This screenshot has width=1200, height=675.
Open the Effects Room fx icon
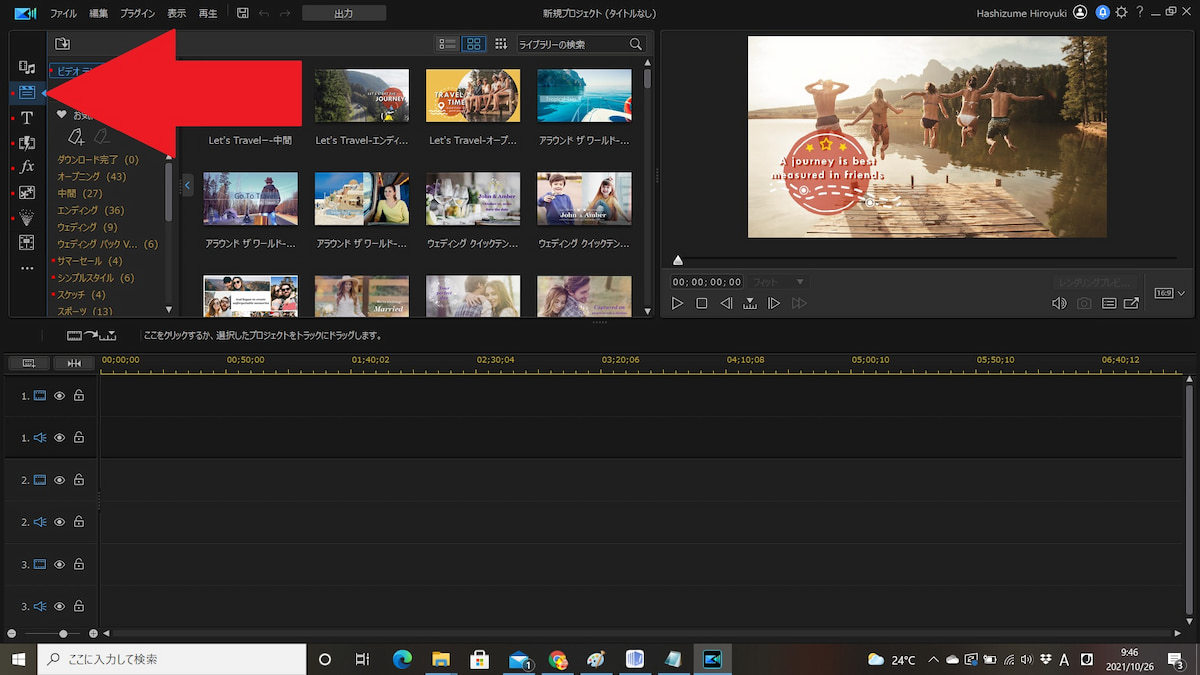pyautogui.click(x=27, y=167)
